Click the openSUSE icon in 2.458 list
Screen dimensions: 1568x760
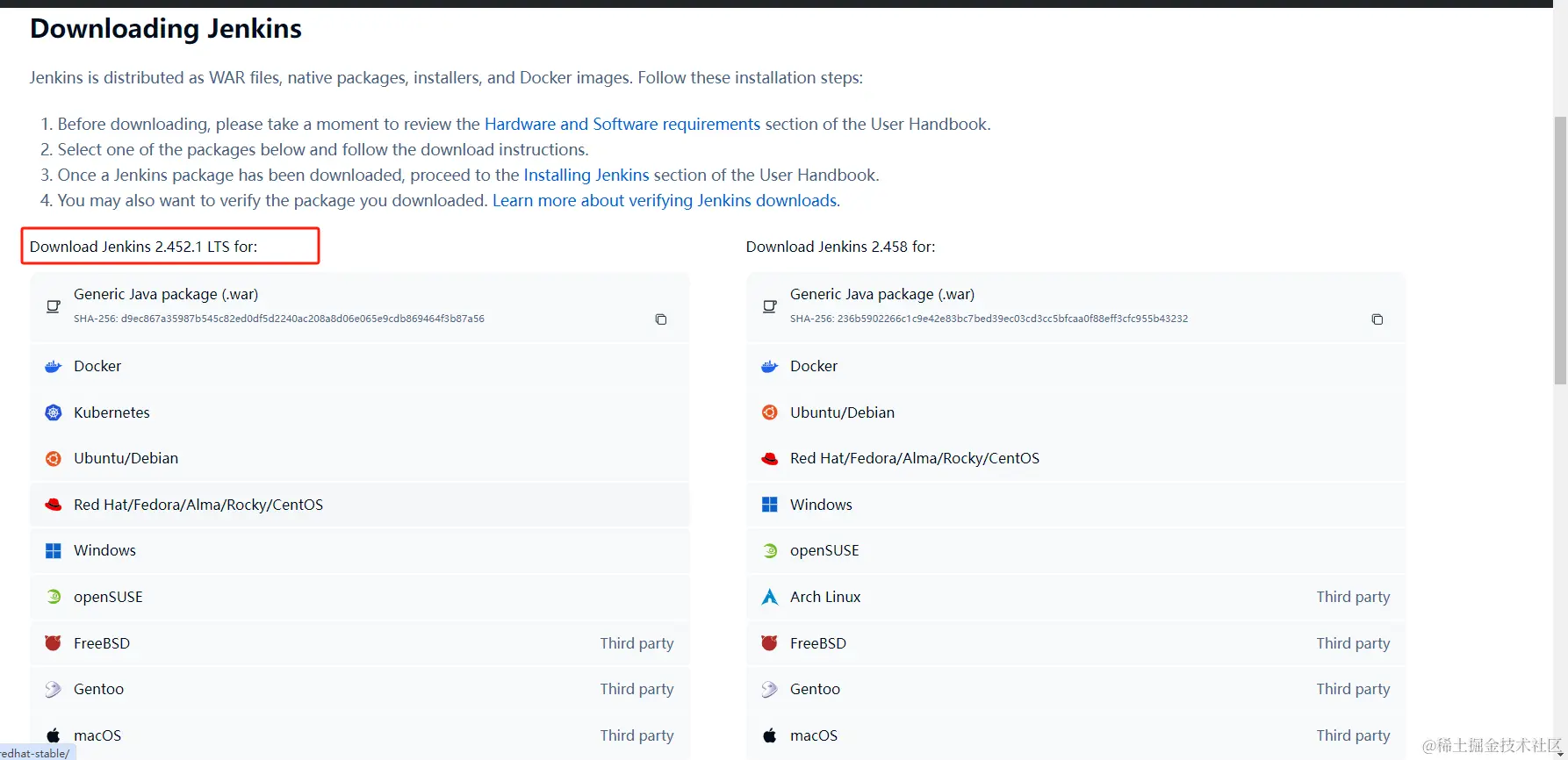[770, 551]
